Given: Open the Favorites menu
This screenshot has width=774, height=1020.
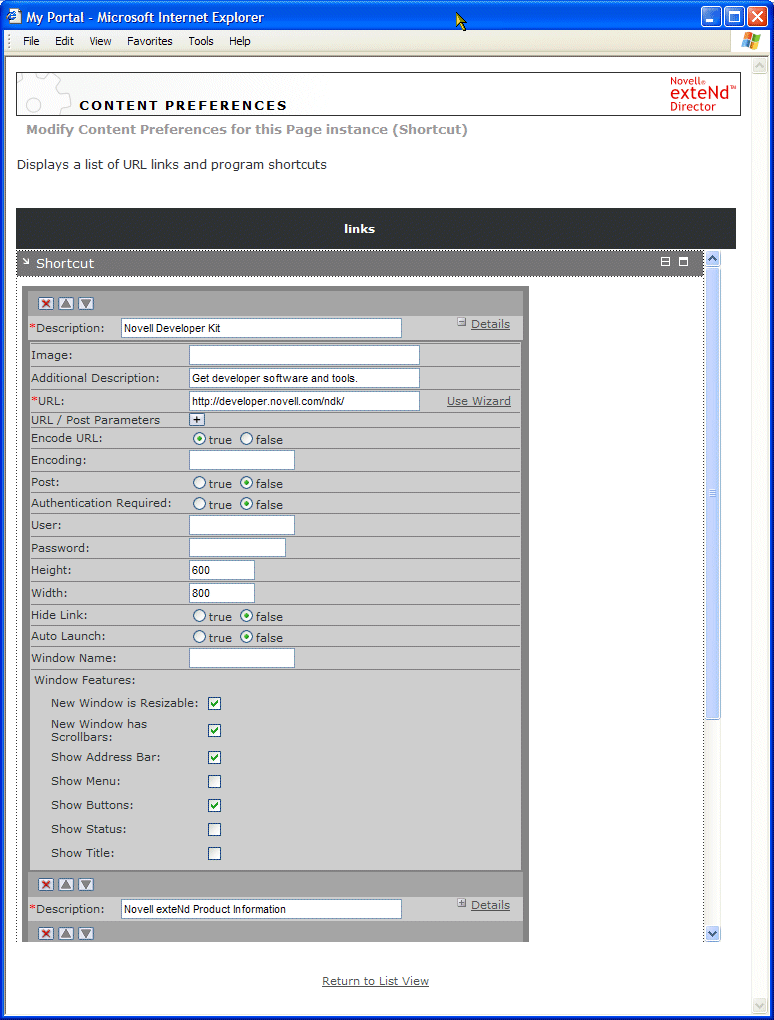Looking at the screenshot, I should [150, 41].
